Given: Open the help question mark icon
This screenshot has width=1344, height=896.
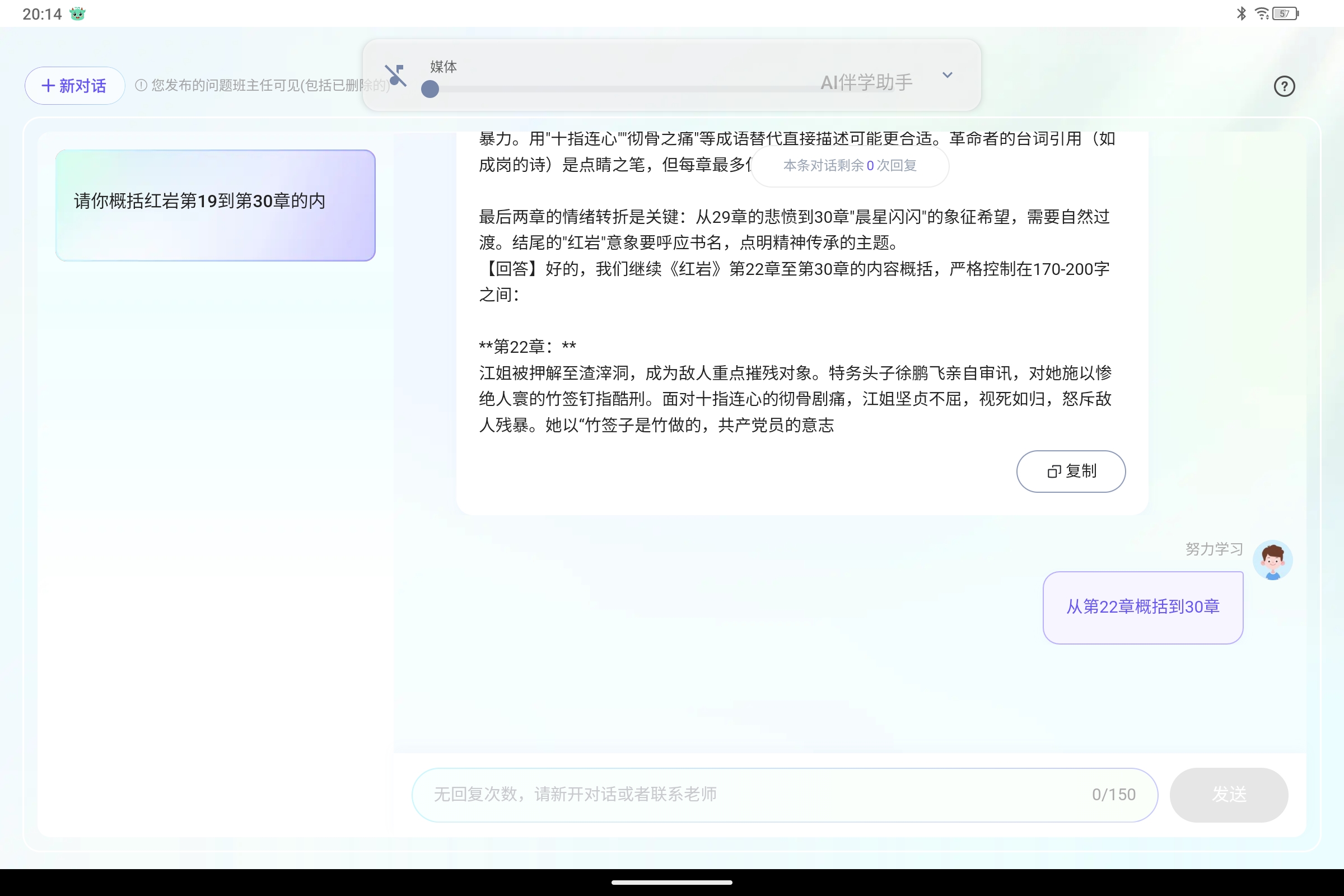Looking at the screenshot, I should click(x=1284, y=86).
